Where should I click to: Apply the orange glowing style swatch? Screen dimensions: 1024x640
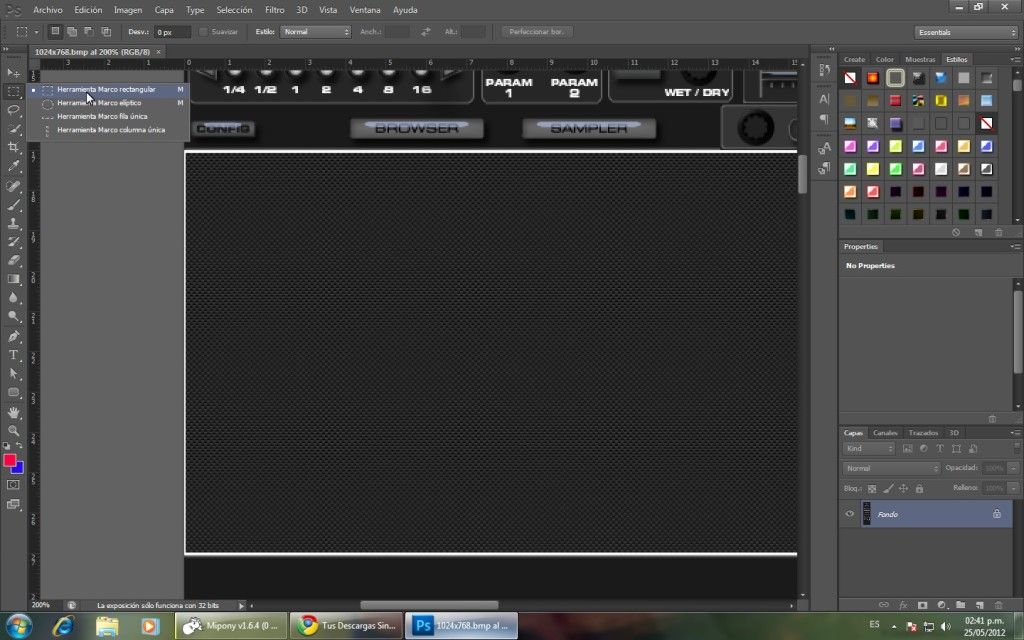point(872,78)
